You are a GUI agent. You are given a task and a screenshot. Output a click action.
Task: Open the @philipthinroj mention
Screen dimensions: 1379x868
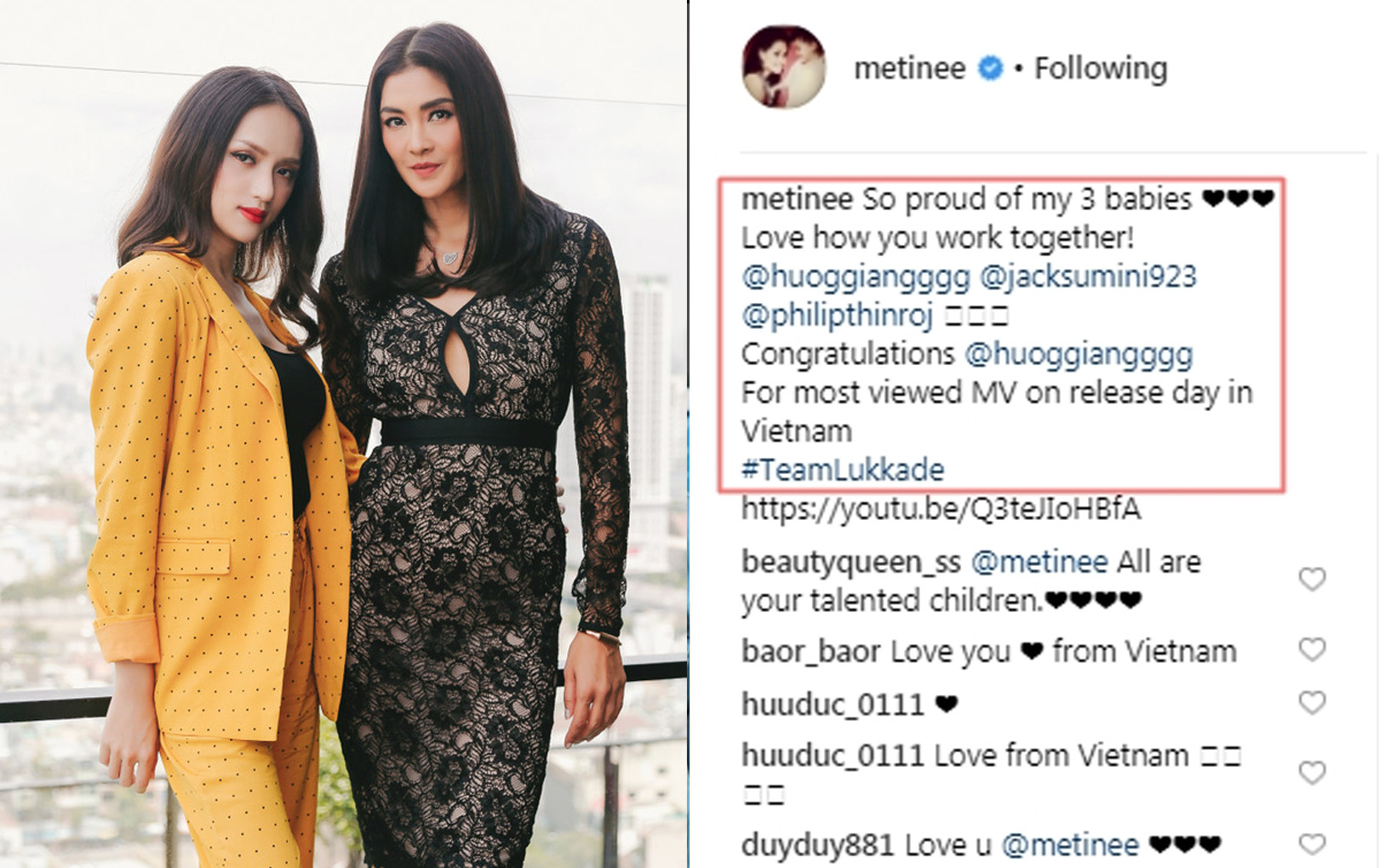[838, 316]
